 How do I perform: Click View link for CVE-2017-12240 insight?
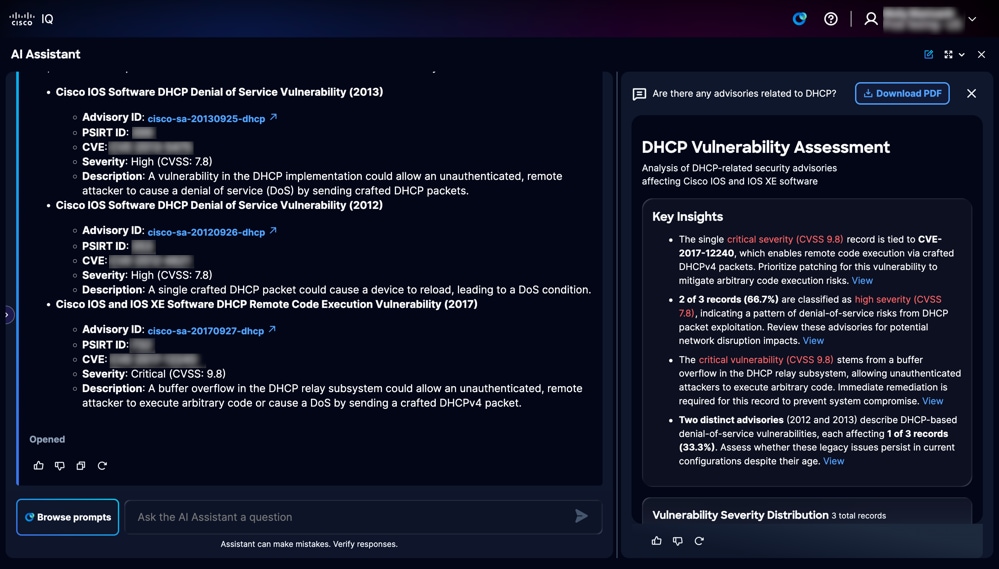[862, 281]
